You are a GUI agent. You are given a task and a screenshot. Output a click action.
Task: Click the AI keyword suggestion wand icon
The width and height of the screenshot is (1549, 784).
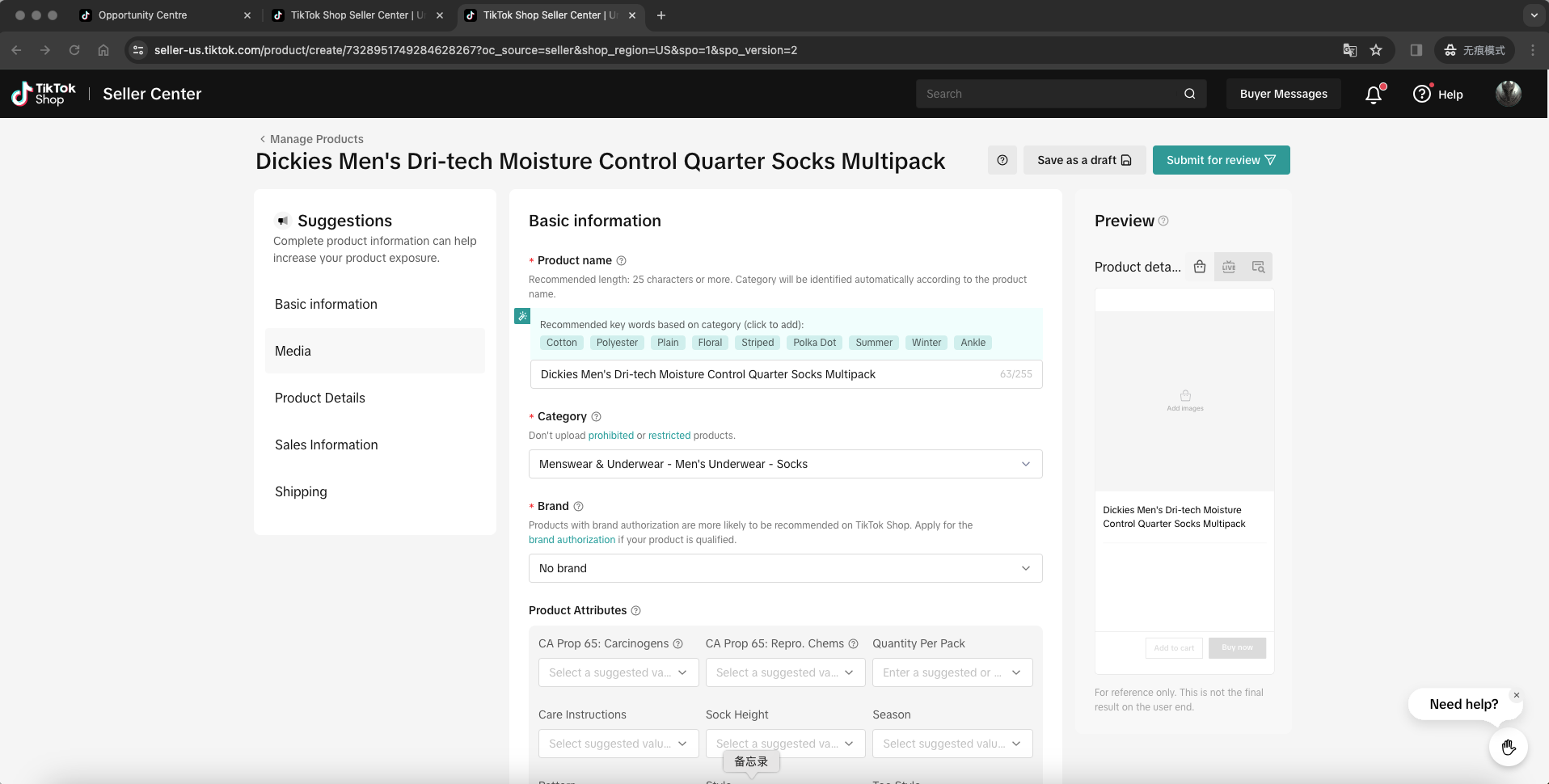[x=522, y=316]
